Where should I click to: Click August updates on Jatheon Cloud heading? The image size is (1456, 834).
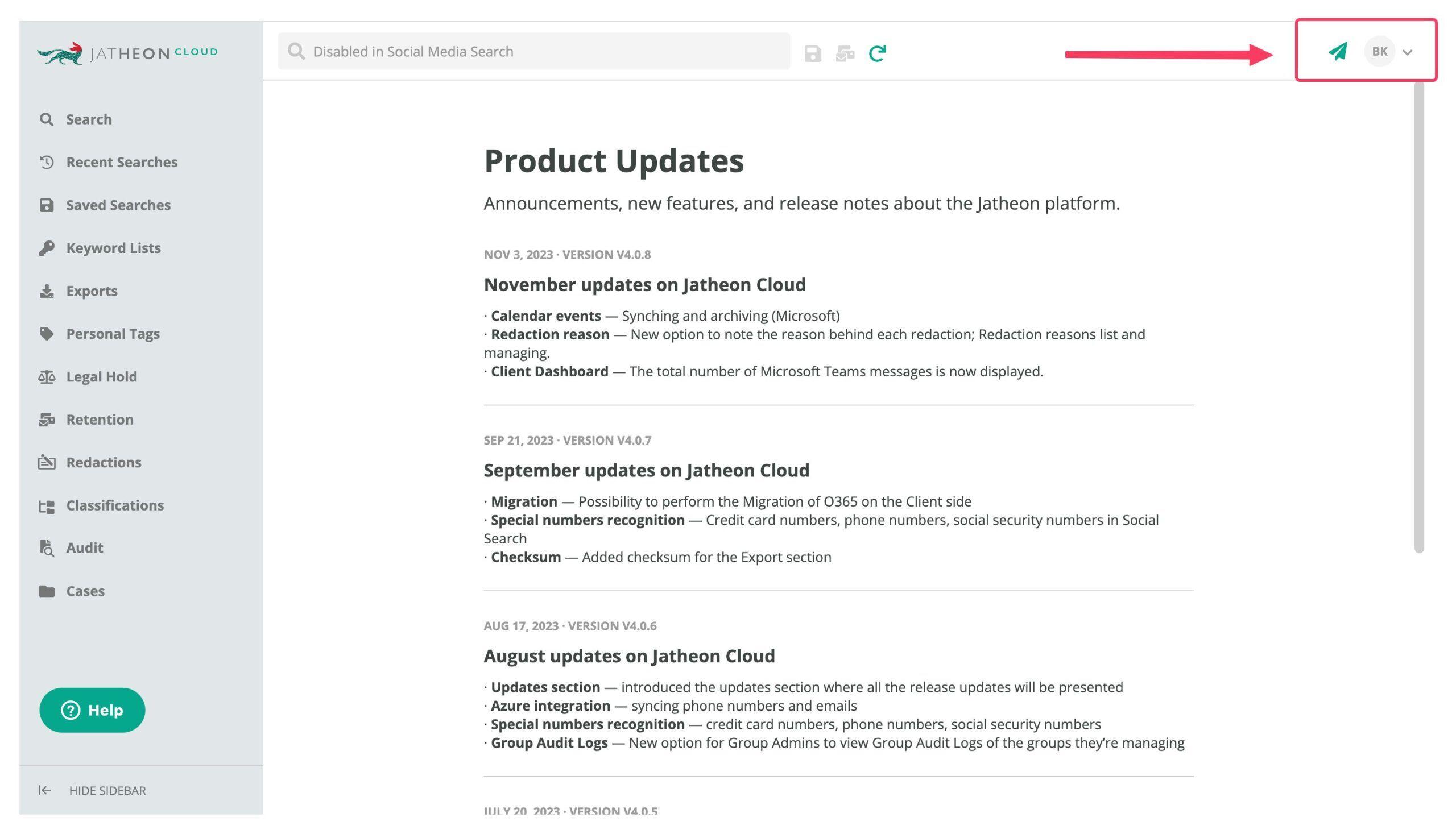point(629,656)
